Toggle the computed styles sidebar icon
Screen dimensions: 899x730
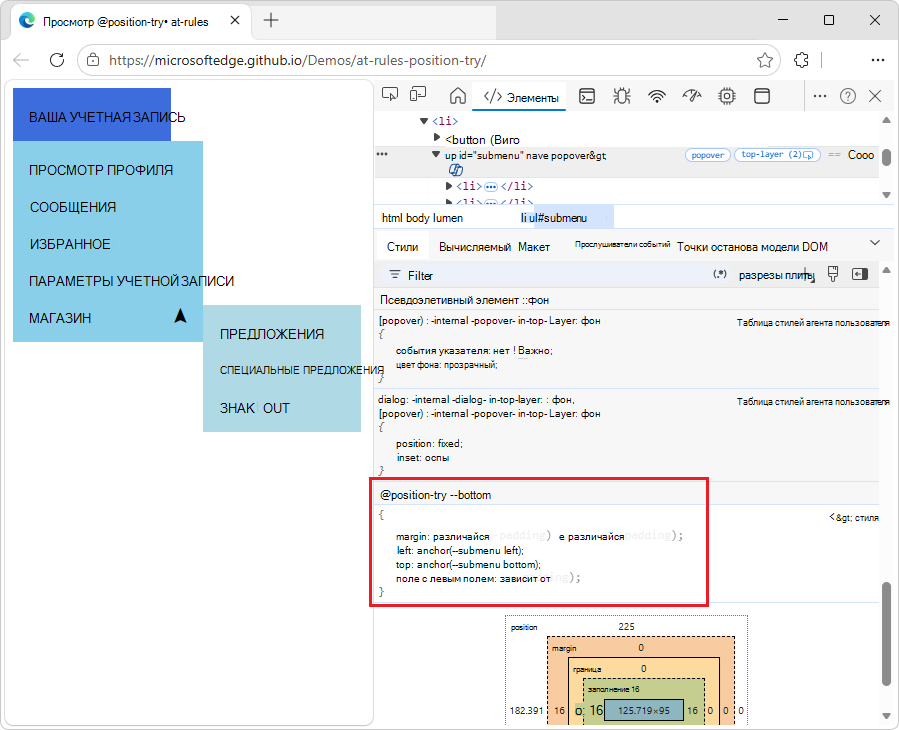(859, 274)
